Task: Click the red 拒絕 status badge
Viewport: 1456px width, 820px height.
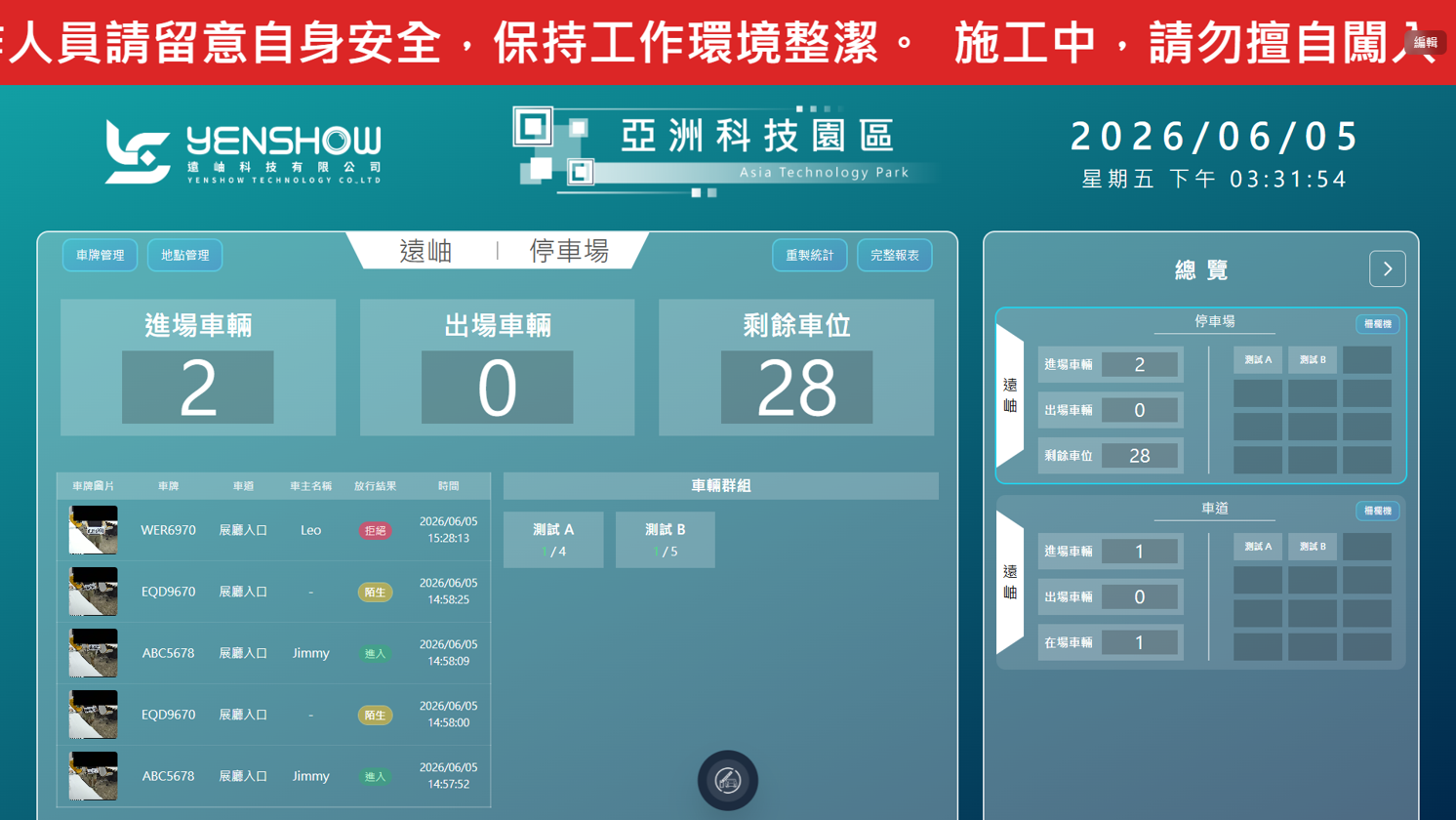Action: click(x=375, y=531)
